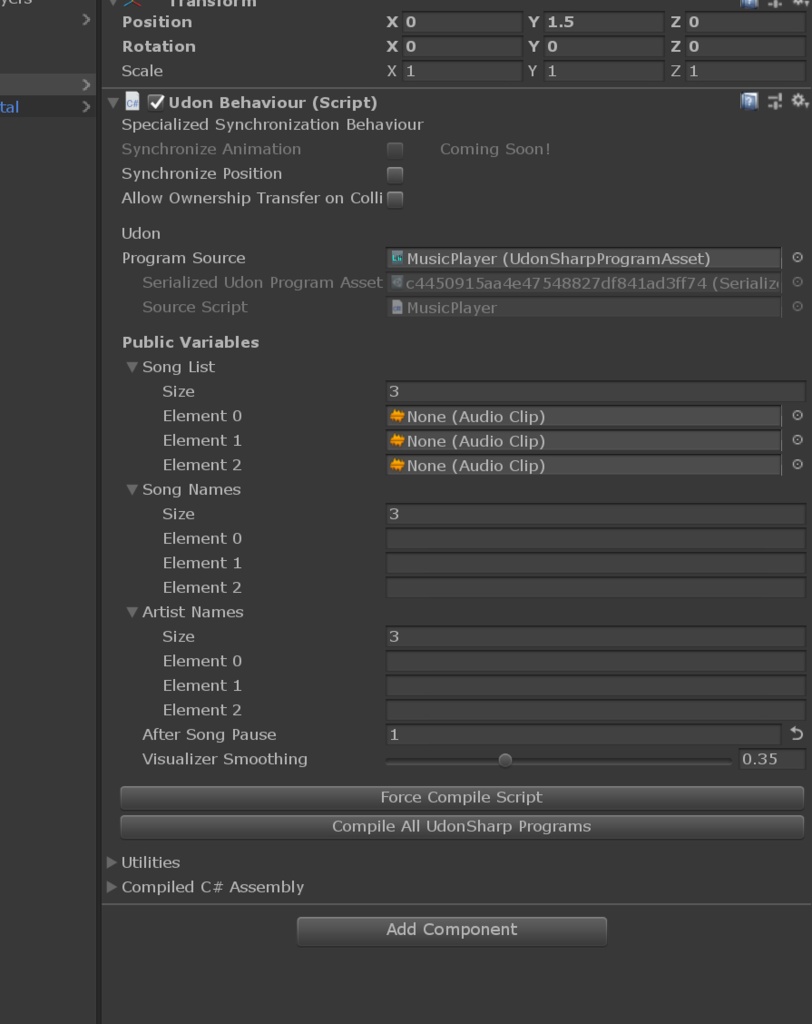Enable Synchronize Position checkbox

(395, 174)
